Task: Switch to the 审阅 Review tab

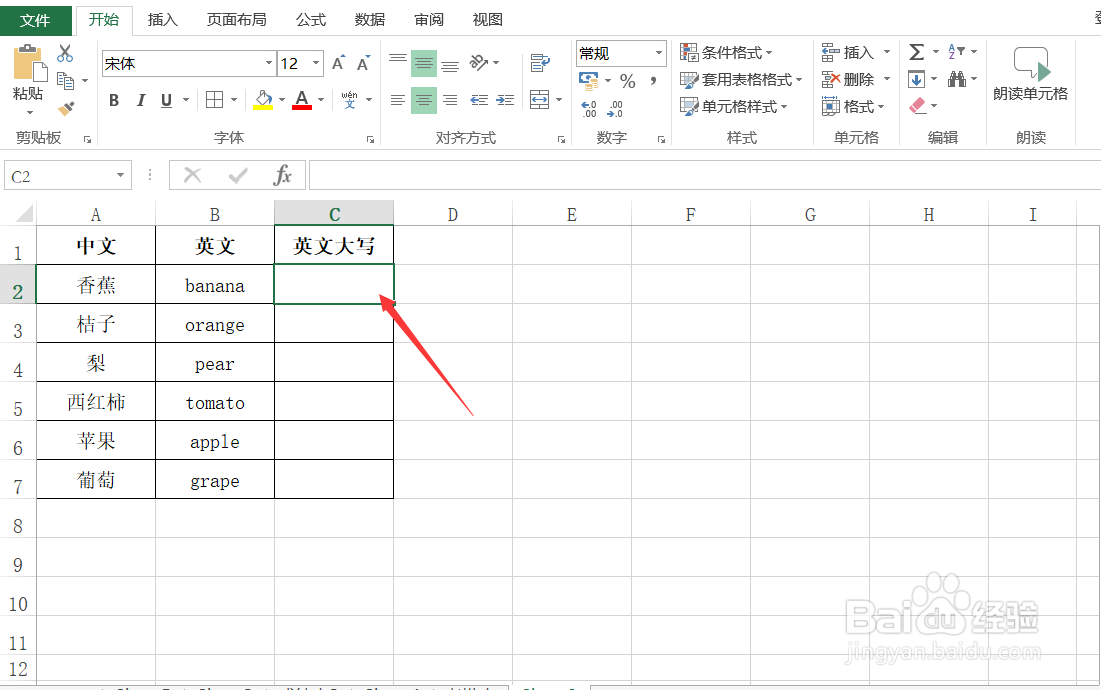Action: 428,20
